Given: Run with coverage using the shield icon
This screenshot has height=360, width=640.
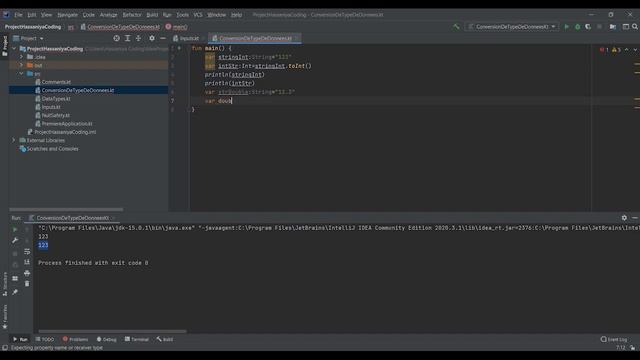Looking at the screenshot, I should 588,27.
